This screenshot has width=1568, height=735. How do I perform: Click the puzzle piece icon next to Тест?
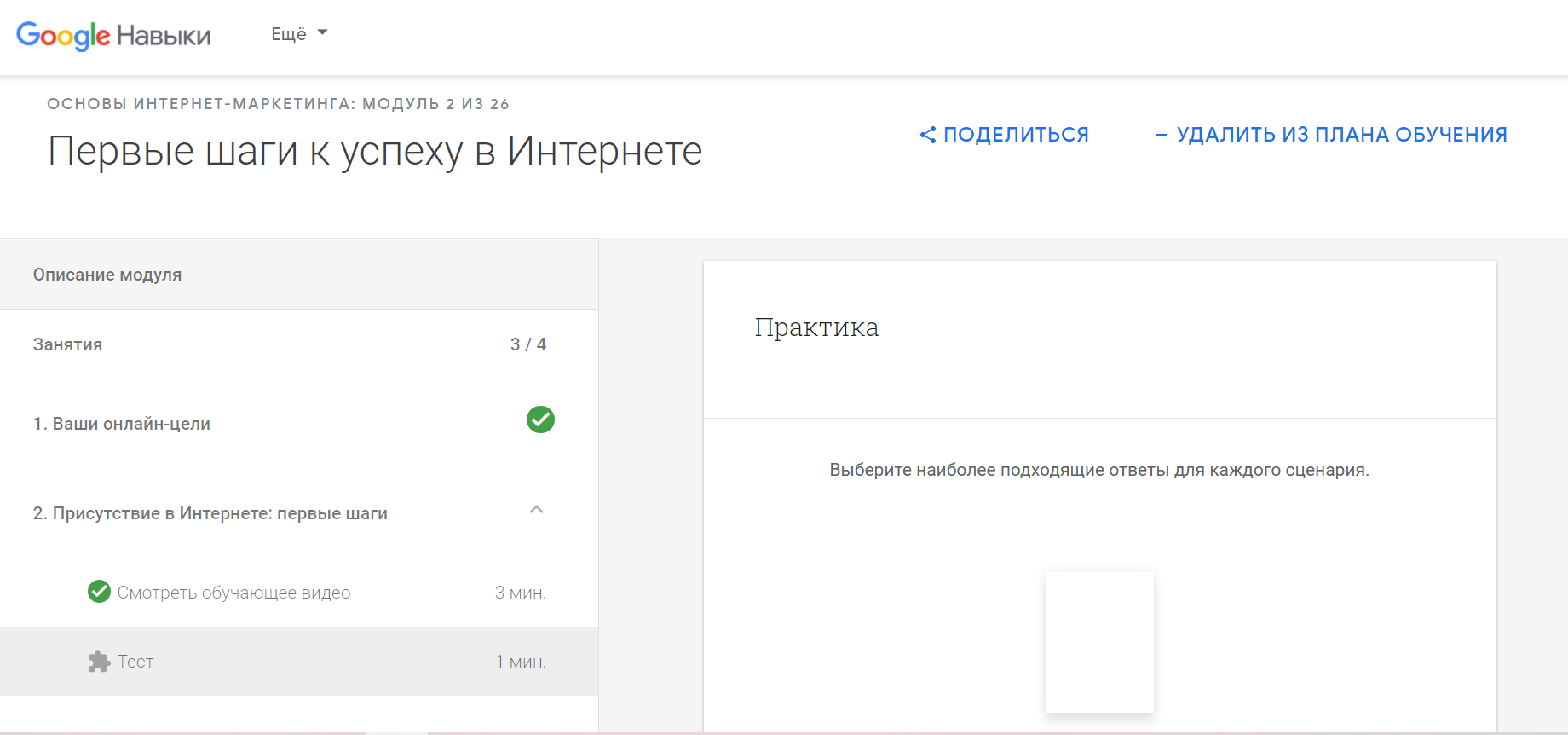pos(99,662)
